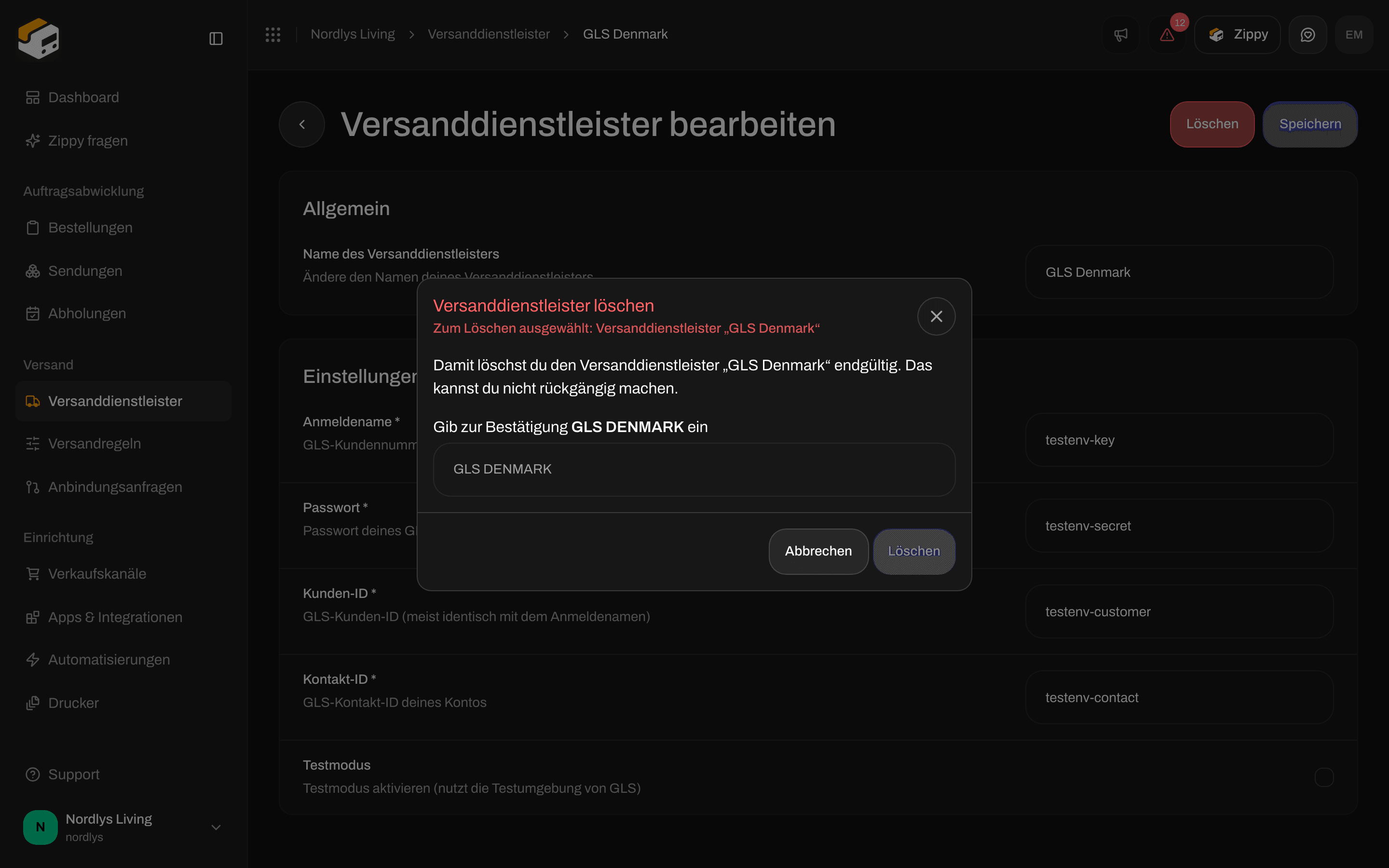Click the truck icon beside Versanddienstleister
Image resolution: width=1389 pixels, height=868 pixels.
tap(33, 401)
